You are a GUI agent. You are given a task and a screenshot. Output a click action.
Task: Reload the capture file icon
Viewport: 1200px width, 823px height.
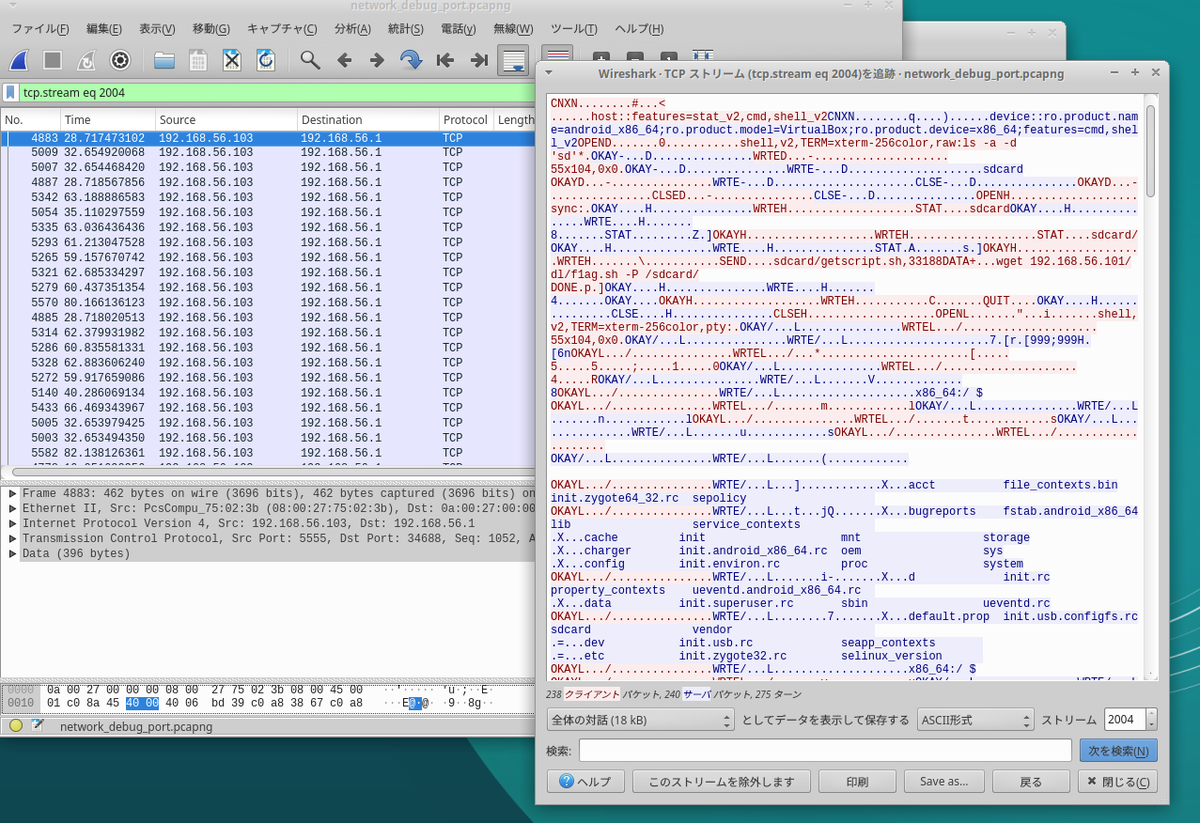point(265,60)
